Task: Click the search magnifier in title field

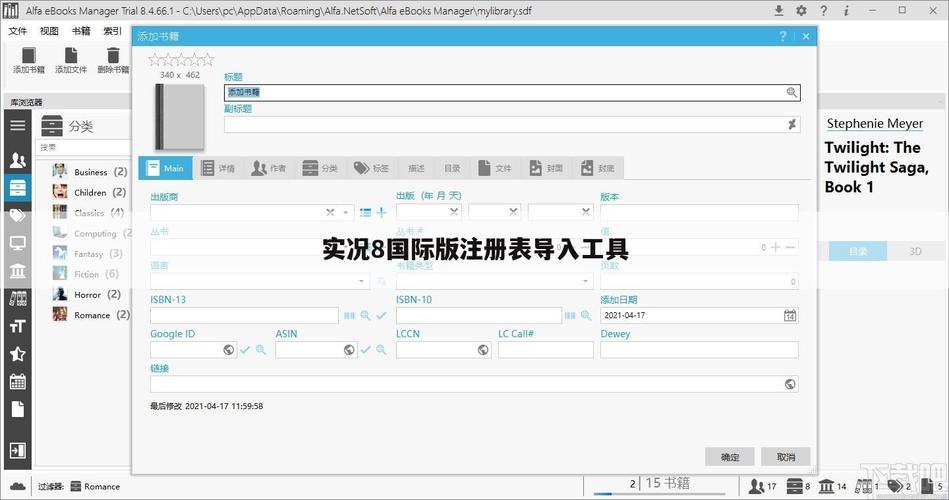Action: (791, 92)
